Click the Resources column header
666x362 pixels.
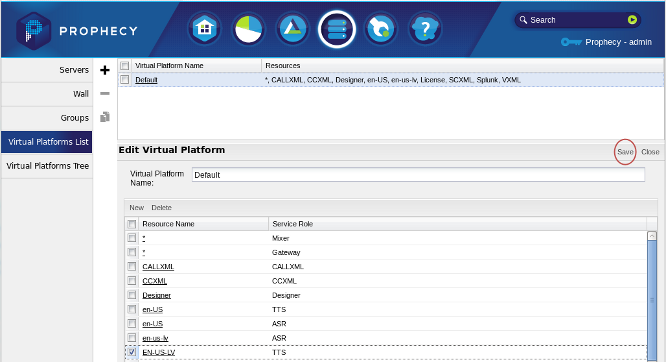coord(463,65)
